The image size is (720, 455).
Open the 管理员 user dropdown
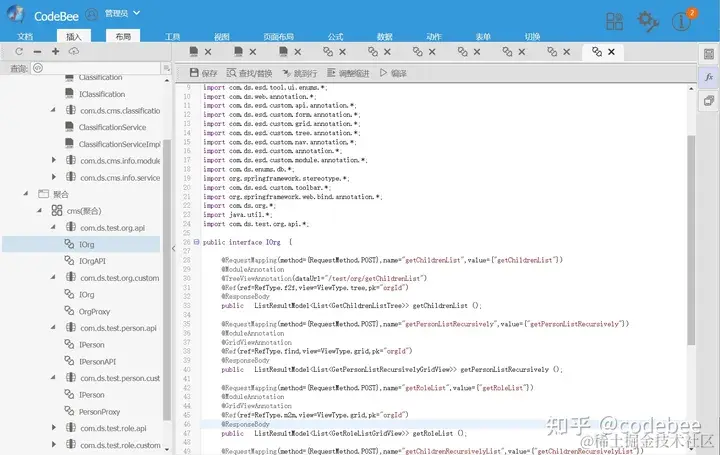pyautogui.click(x=122, y=13)
